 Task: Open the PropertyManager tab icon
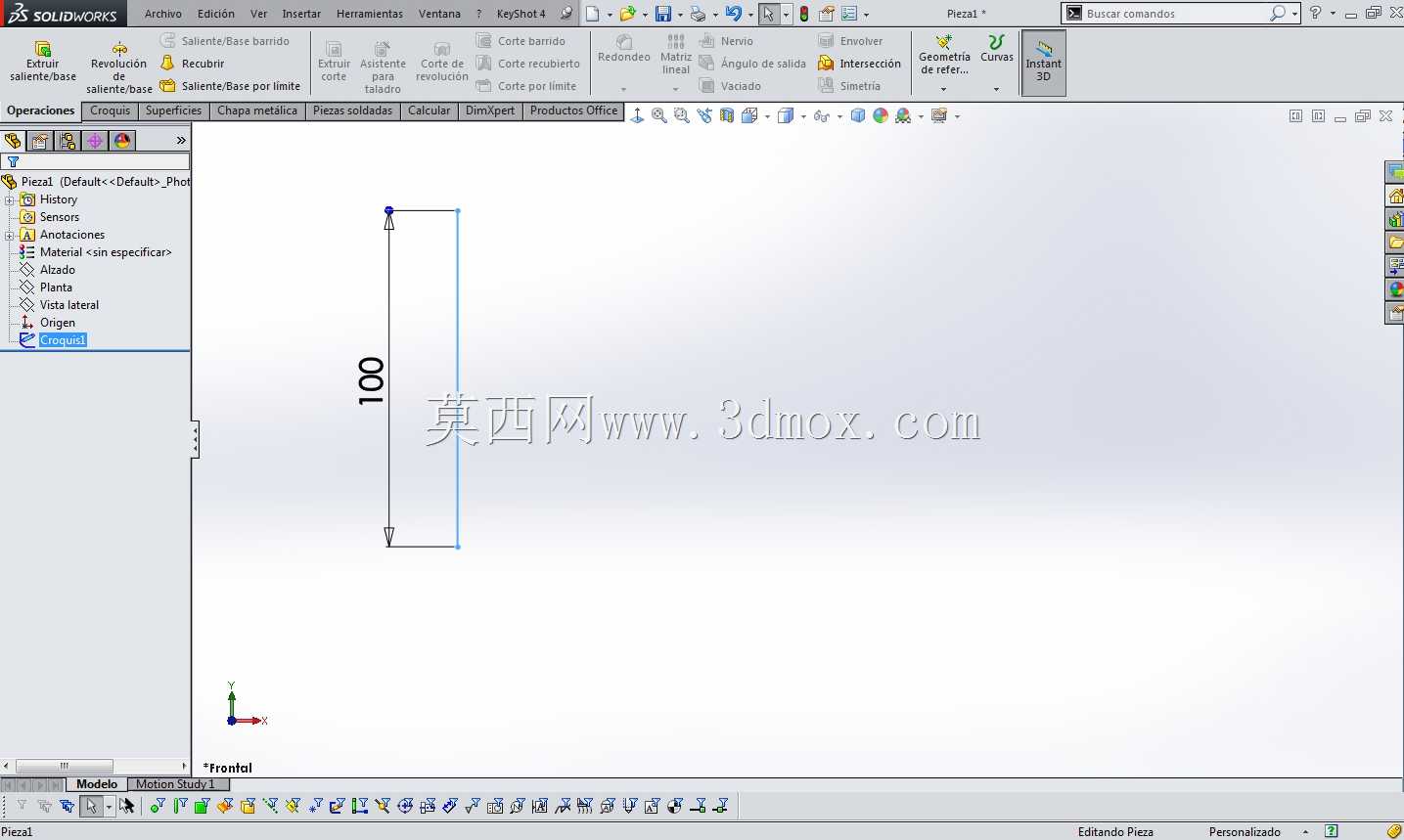(40, 141)
